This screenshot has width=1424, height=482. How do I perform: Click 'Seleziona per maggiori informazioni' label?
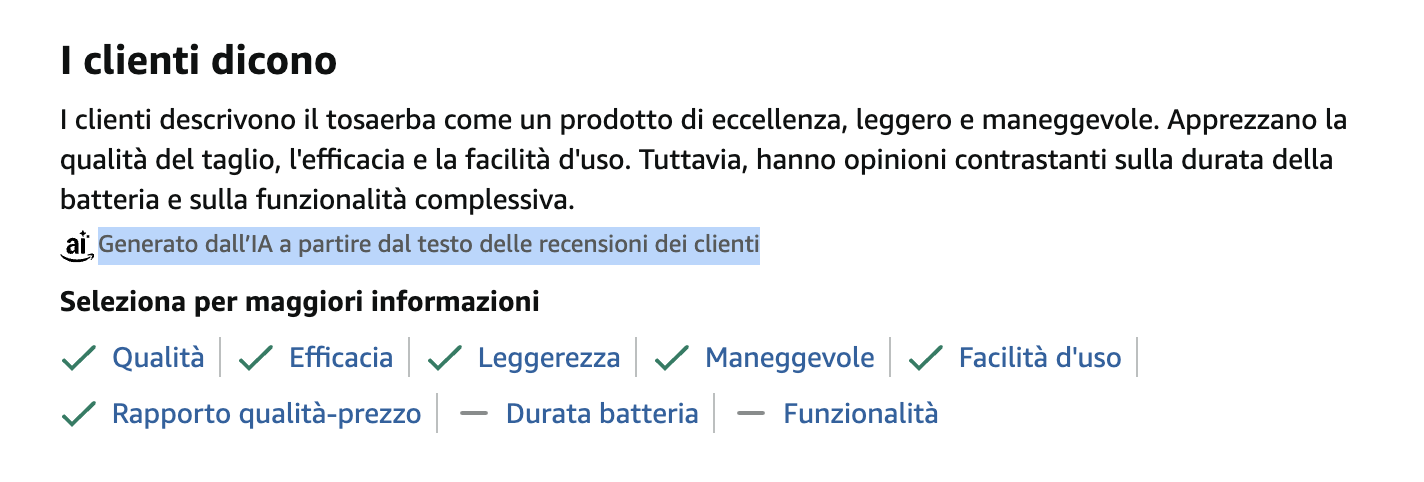click(x=300, y=301)
